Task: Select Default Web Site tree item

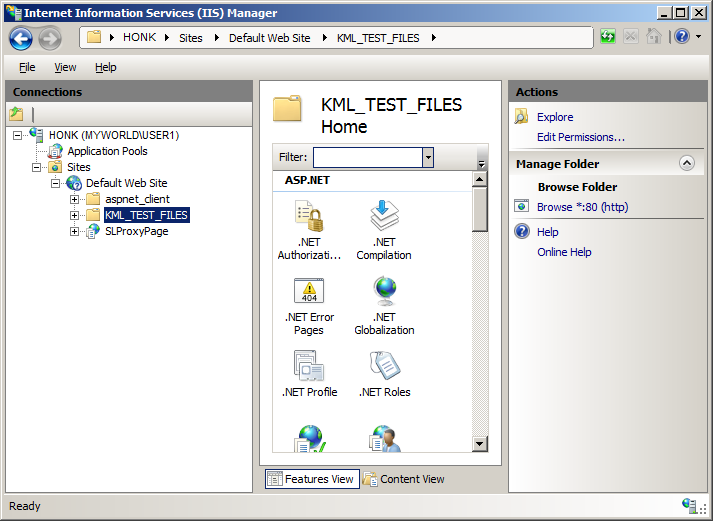Action: [x=126, y=183]
